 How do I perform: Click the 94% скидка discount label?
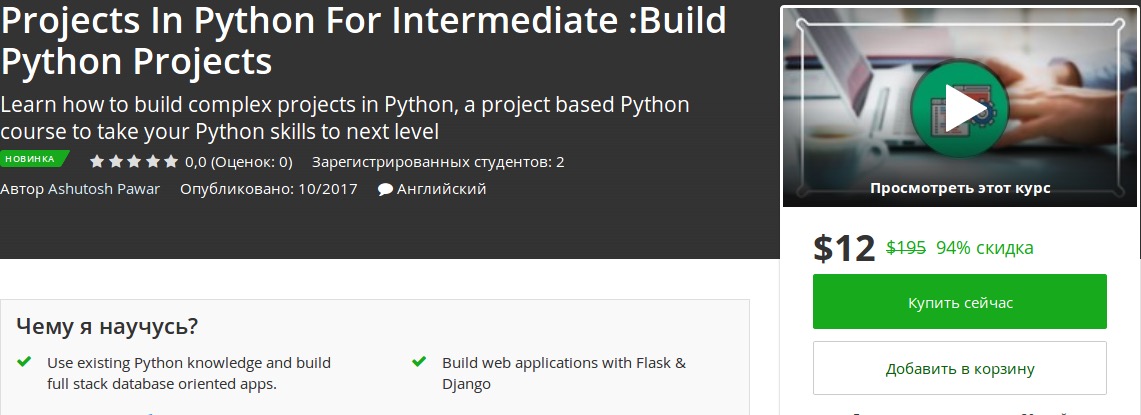click(x=984, y=247)
